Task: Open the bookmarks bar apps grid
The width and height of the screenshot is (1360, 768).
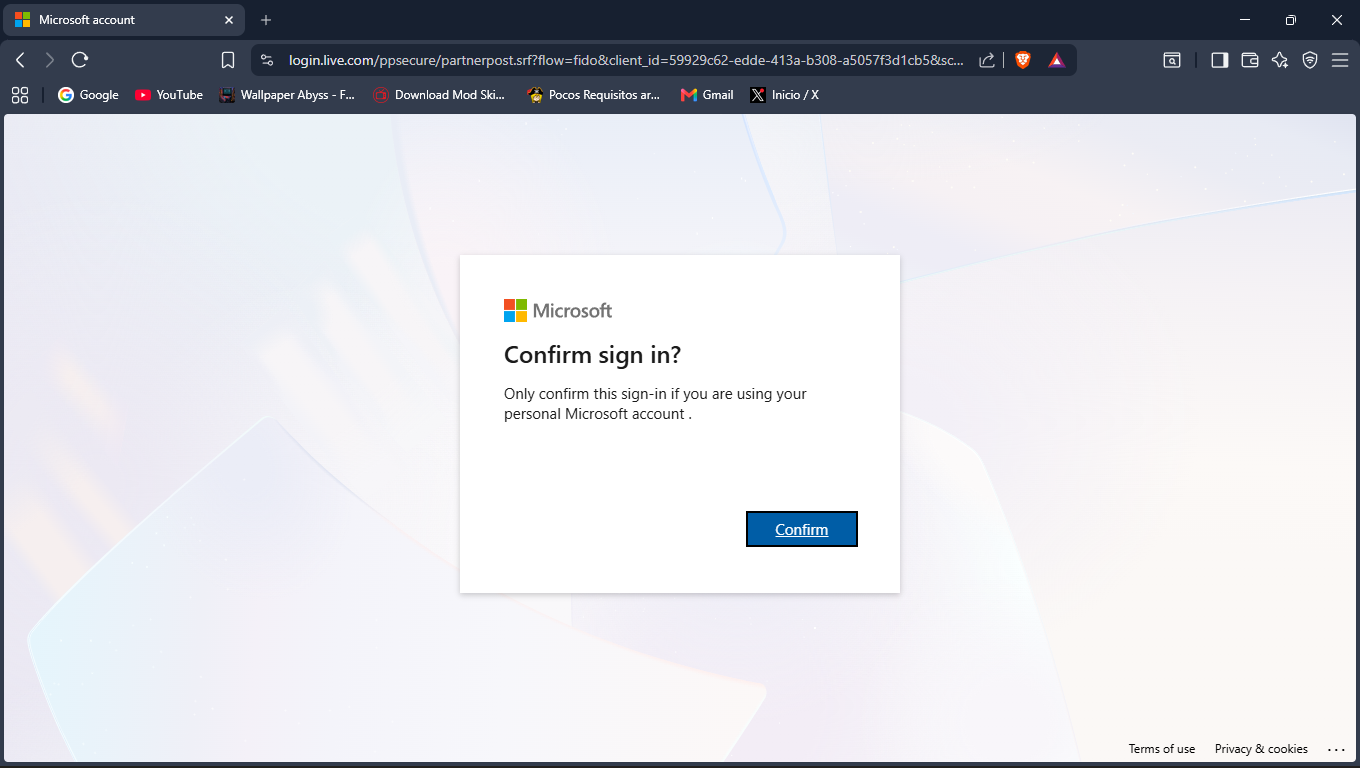Action: tap(20, 95)
